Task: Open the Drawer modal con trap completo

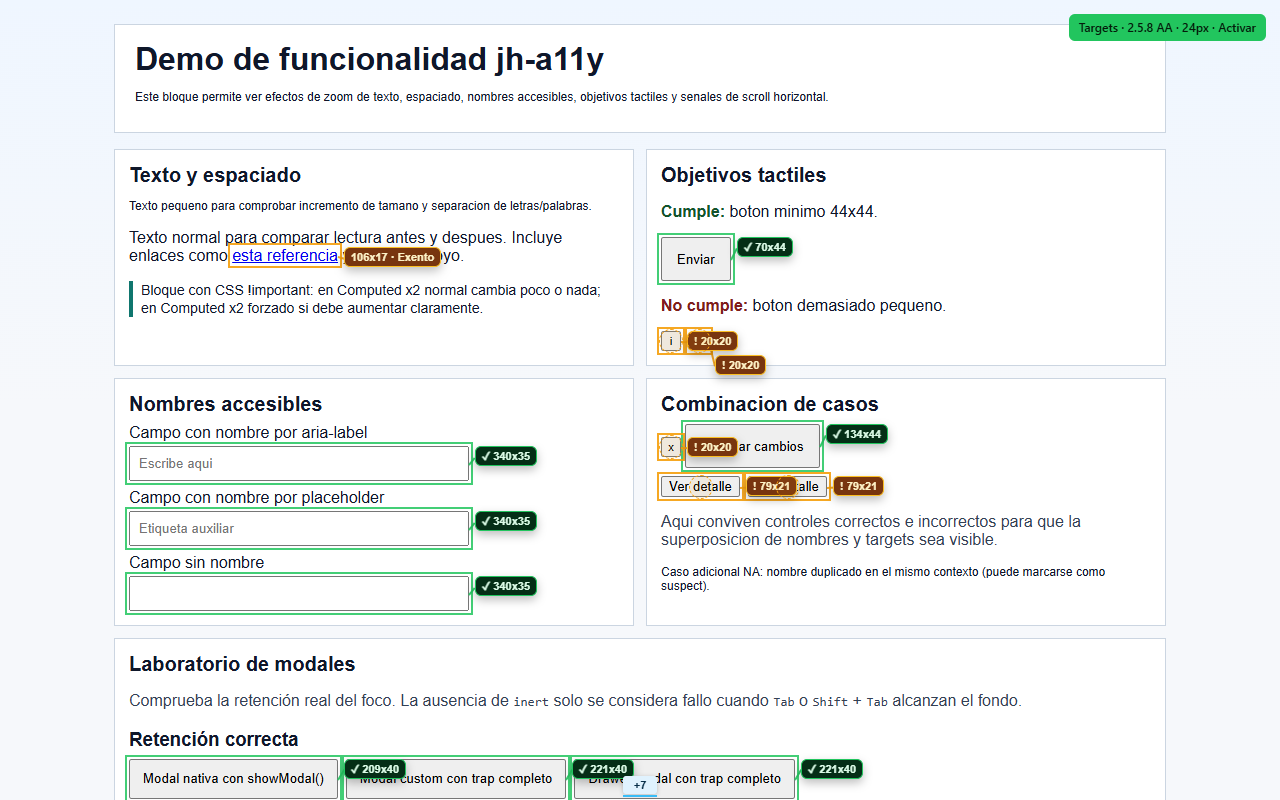Action: point(684,779)
